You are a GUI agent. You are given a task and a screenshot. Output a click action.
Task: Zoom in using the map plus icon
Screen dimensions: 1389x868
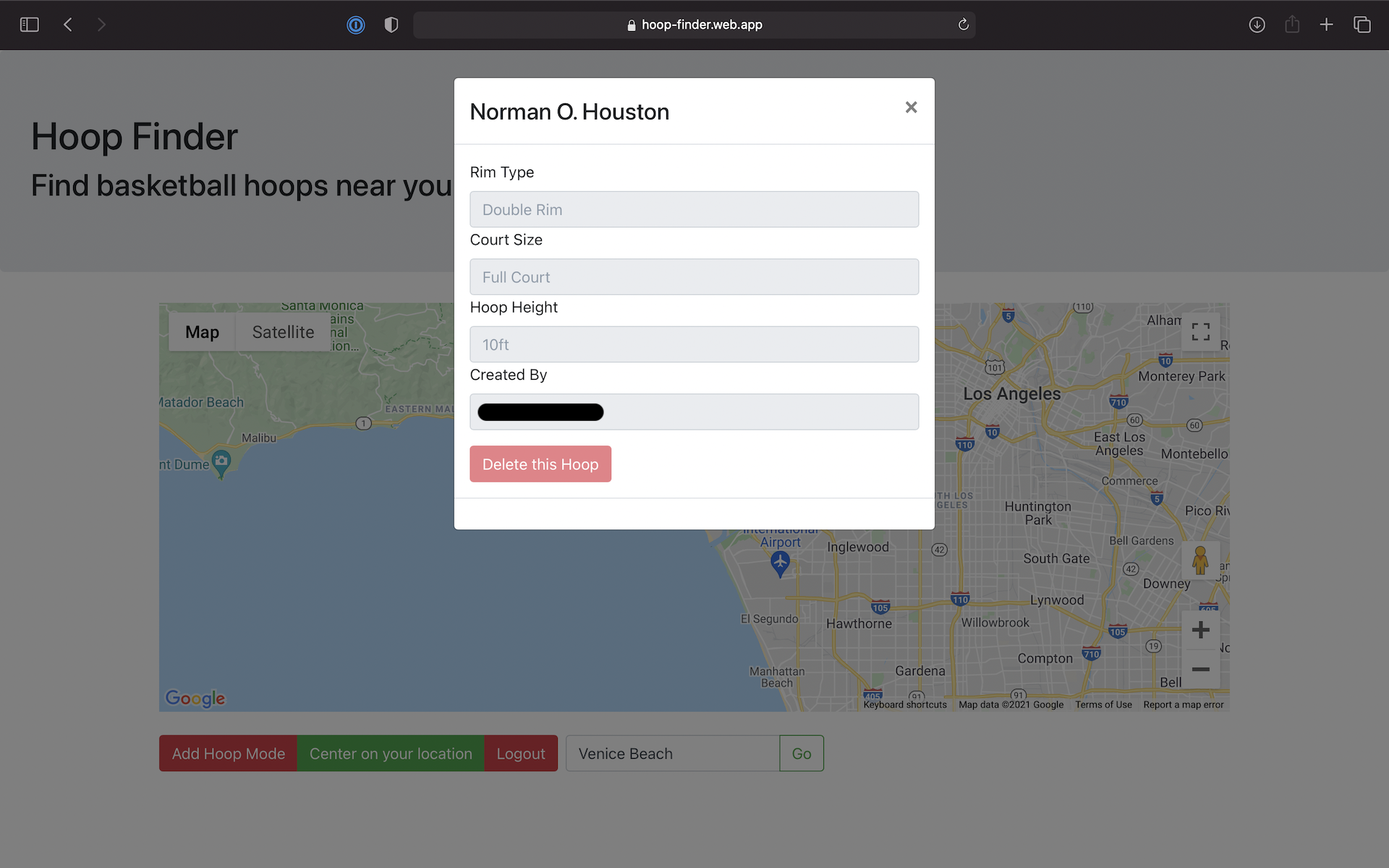[1200, 629]
